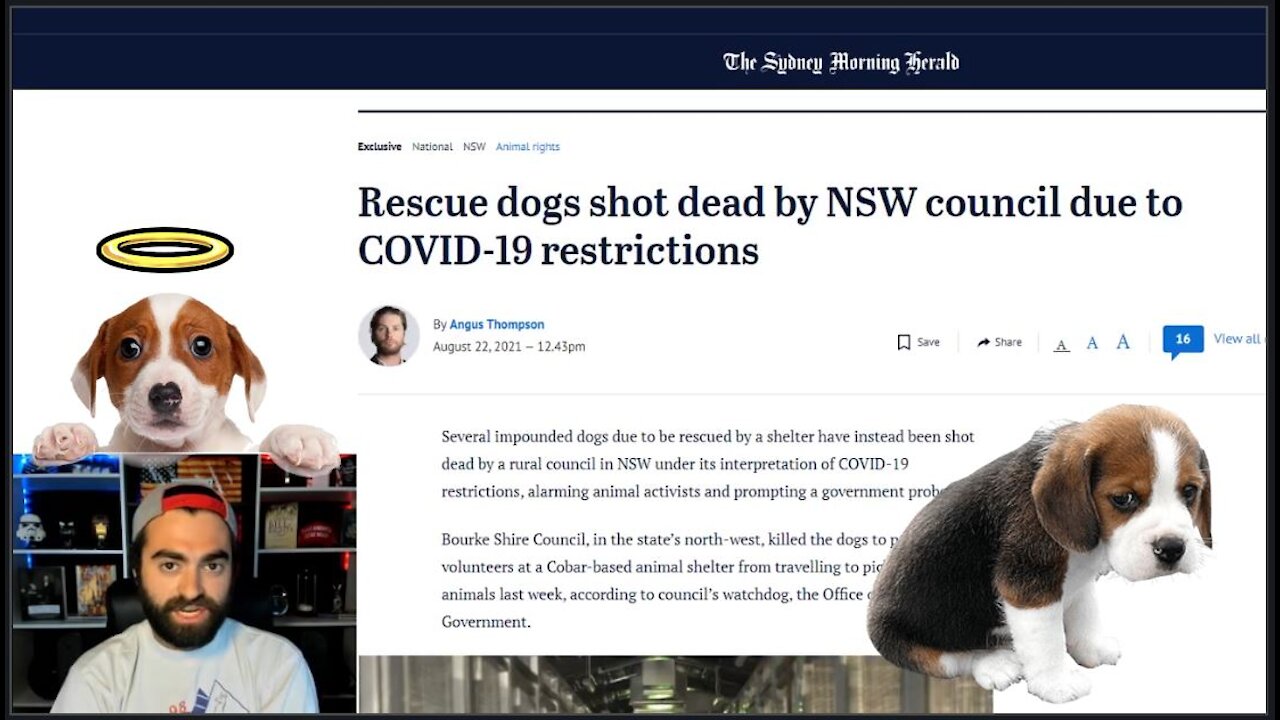
Task: Open The Sydney Morning Herald logo
Action: [841, 63]
